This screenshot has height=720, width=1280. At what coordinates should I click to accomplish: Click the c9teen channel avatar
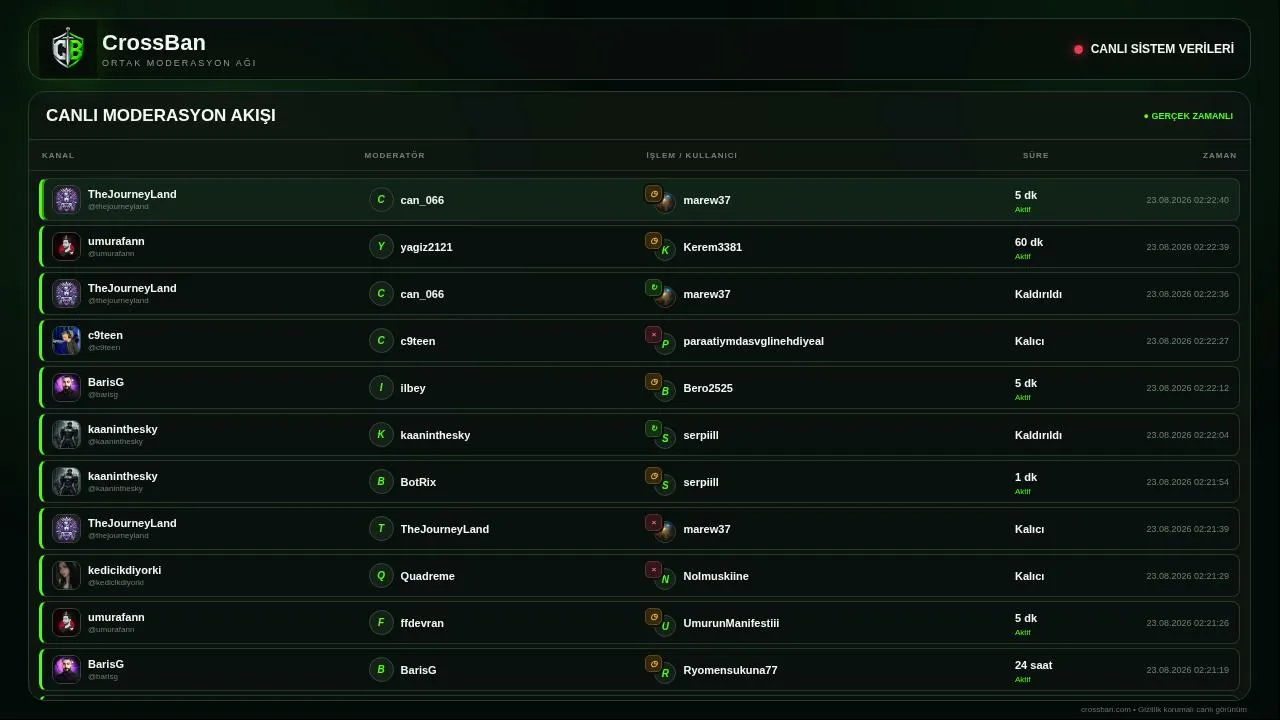(x=67, y=341)
